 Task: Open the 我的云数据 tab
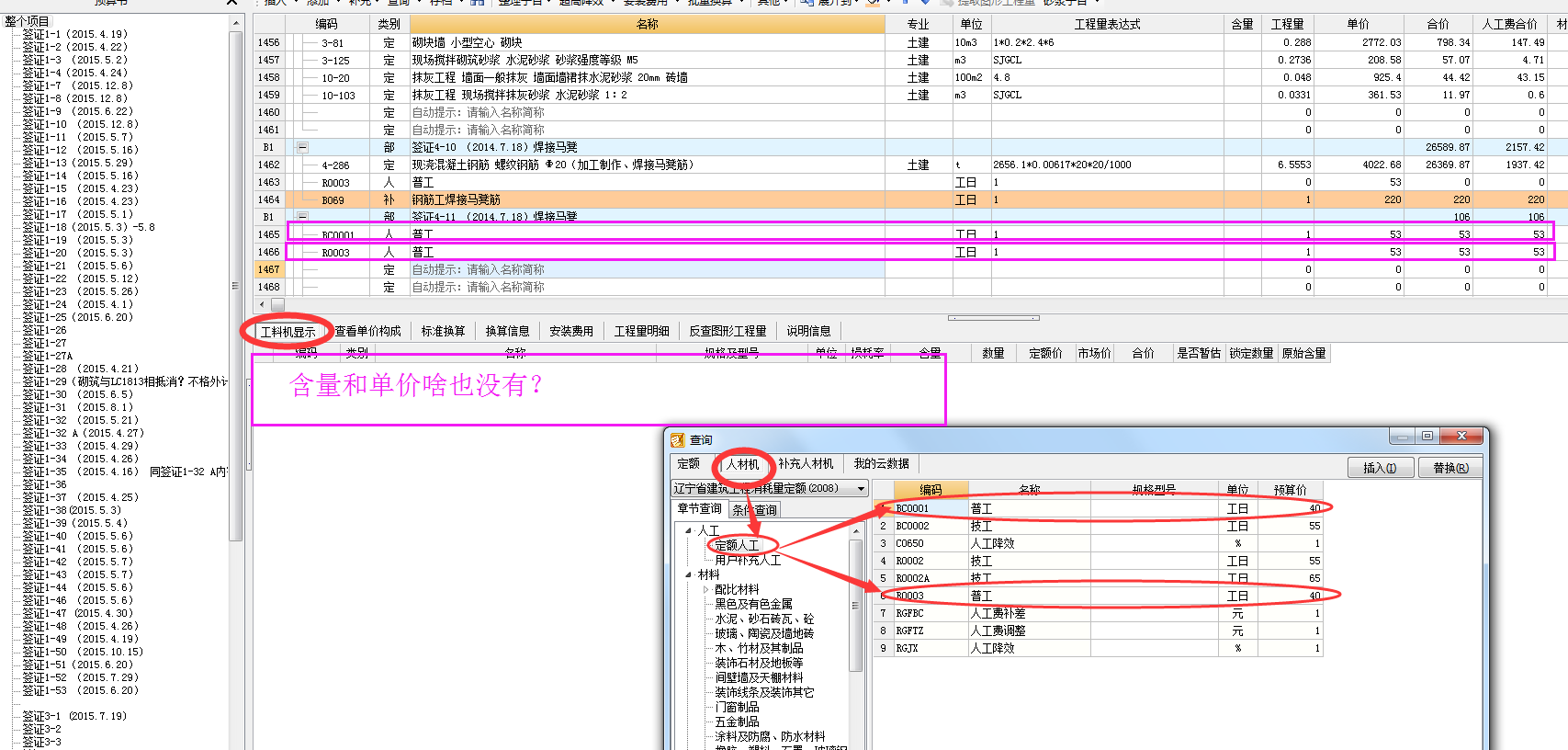(x=881, y=463)
